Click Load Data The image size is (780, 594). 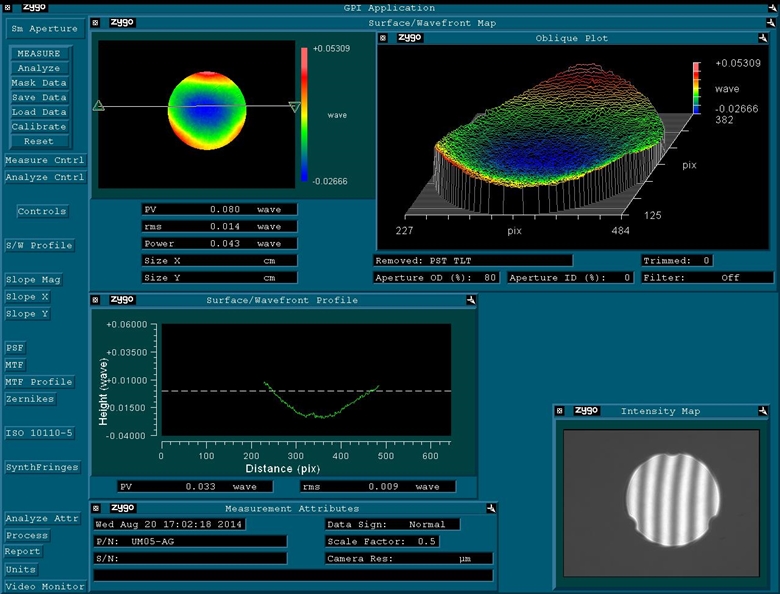click(x=40, y=112)
